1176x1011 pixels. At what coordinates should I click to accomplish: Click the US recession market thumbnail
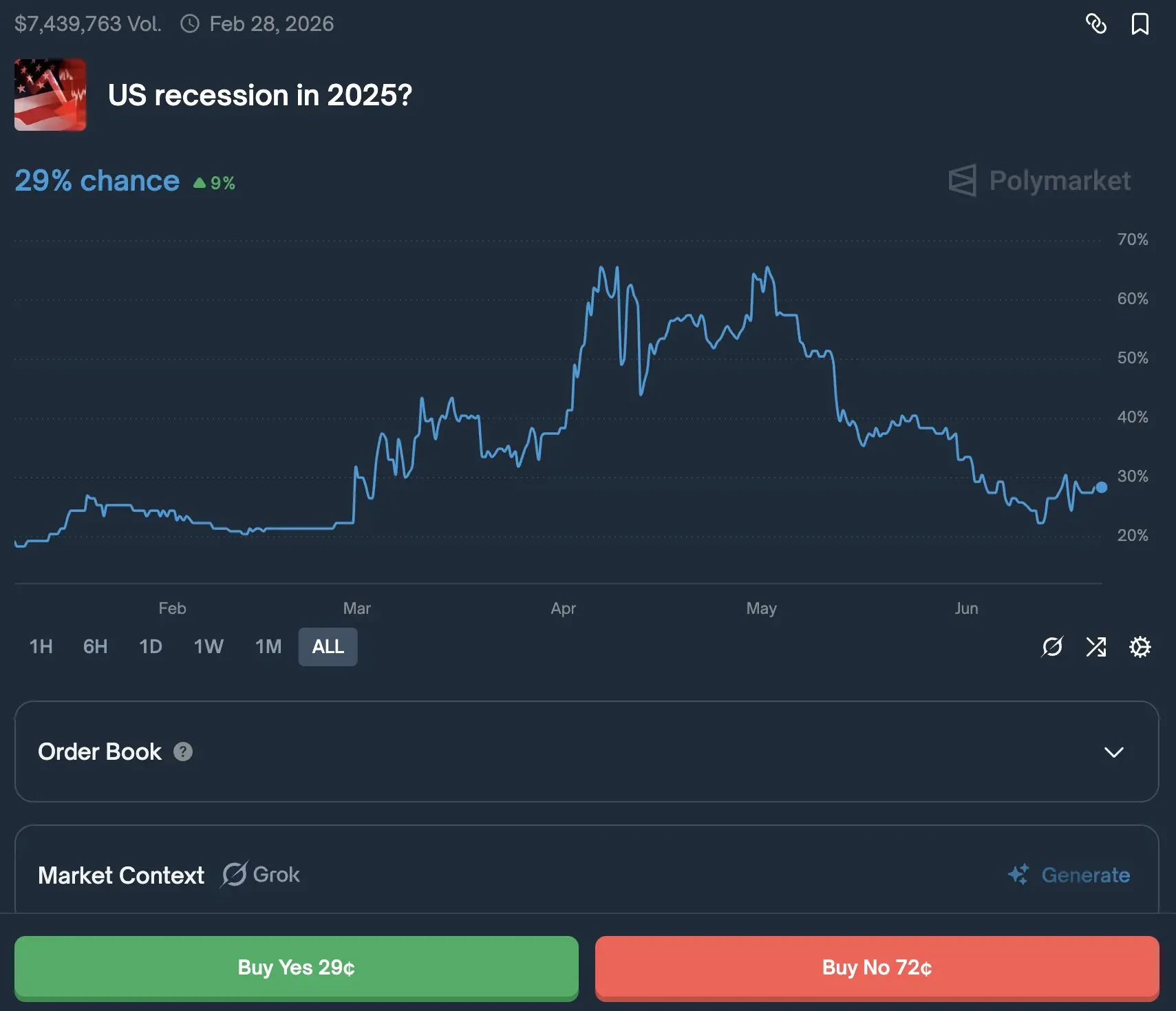click(50, 95)
